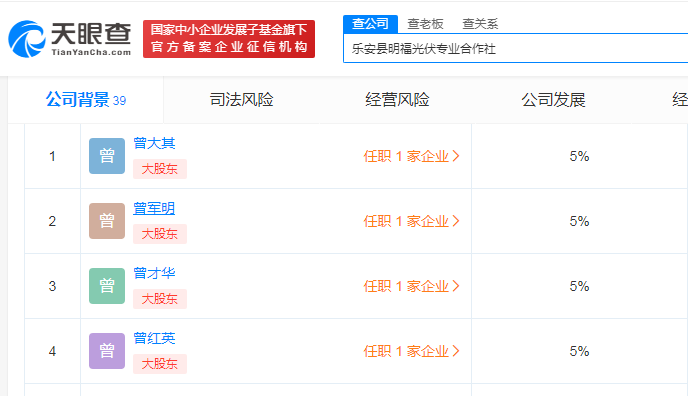Click the company search input field
This screenshot has width=688, height=396.
(x=516, y=48)
